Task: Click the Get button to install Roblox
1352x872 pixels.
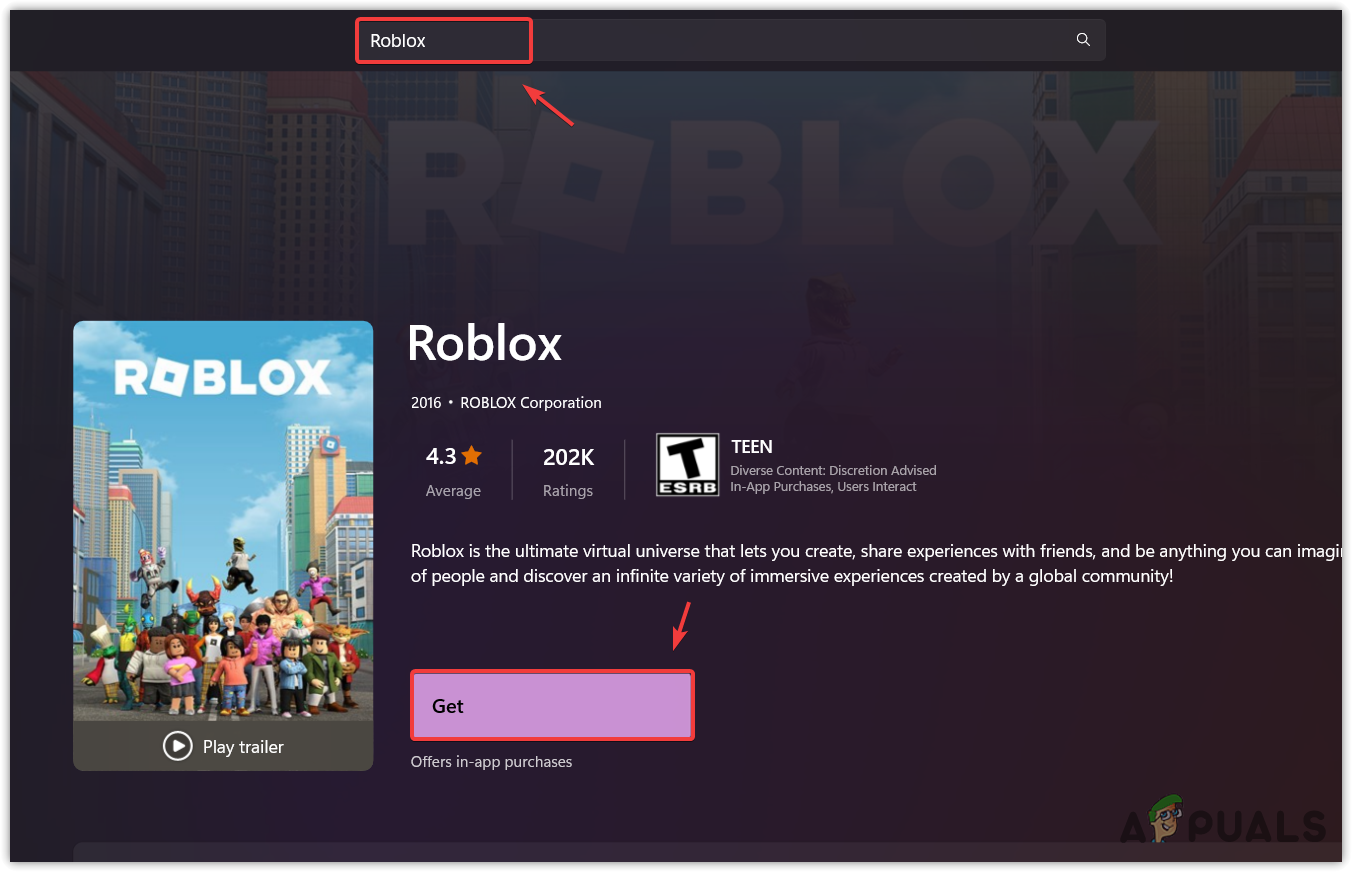Action: click(552, 706)
